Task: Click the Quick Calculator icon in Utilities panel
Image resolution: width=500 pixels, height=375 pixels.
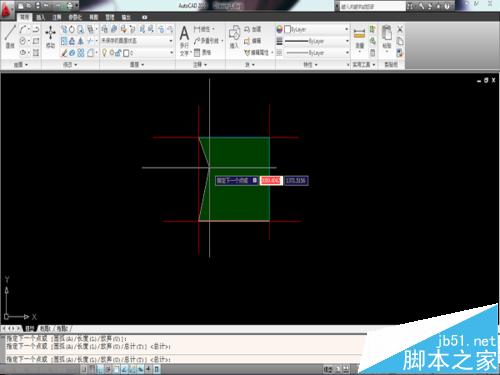Action: click(x=373, y=53)
